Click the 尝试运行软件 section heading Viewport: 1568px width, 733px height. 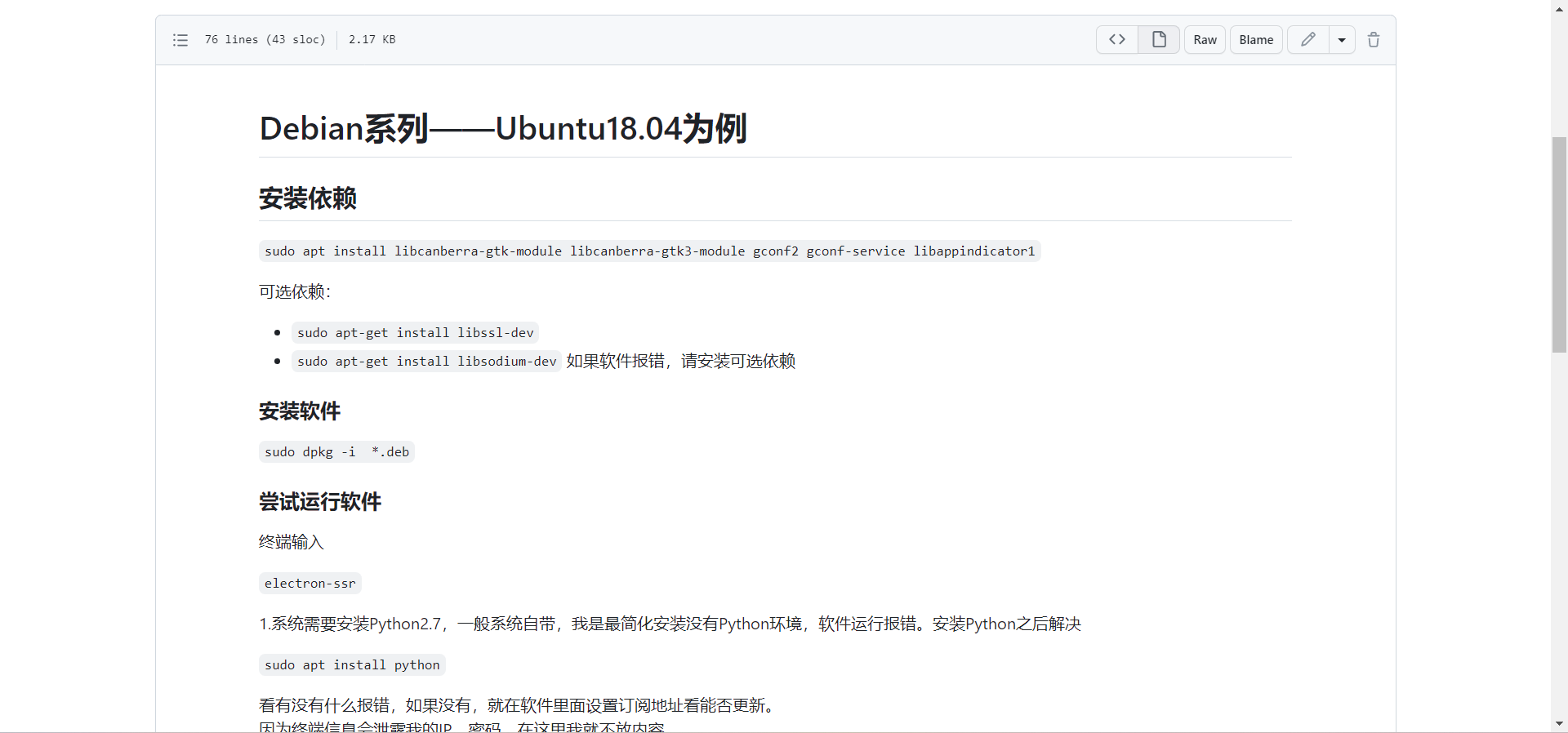[320, 502]
